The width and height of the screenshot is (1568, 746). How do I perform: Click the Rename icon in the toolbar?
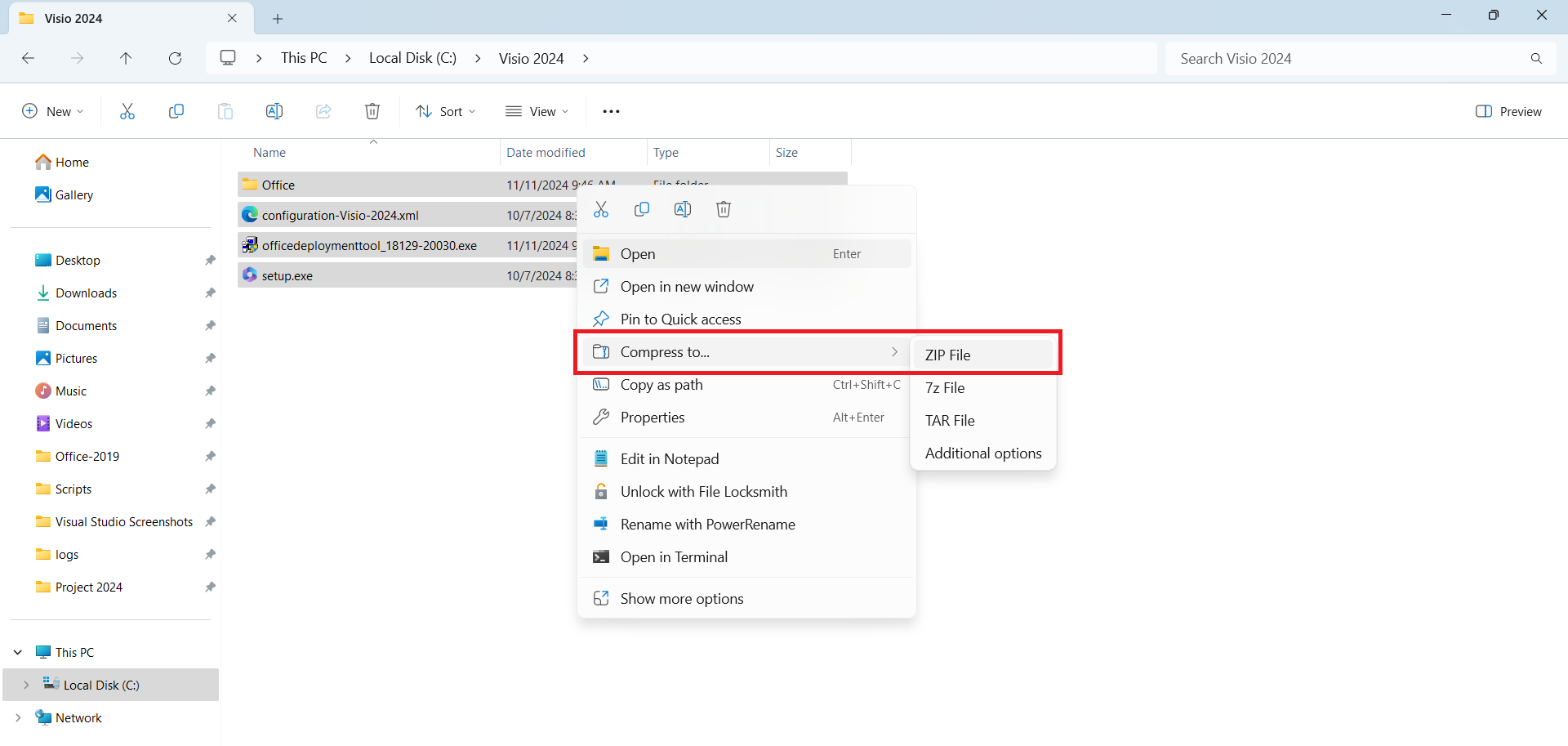tap(274, 111)
